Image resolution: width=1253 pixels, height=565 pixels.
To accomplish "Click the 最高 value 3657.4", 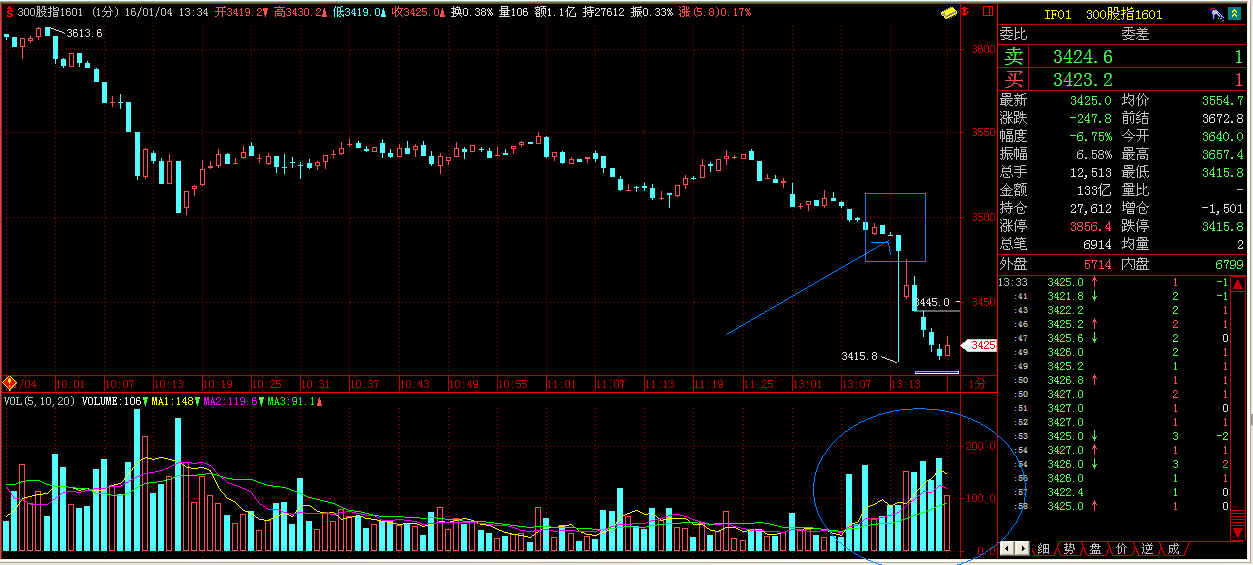I will (1223, 154).
